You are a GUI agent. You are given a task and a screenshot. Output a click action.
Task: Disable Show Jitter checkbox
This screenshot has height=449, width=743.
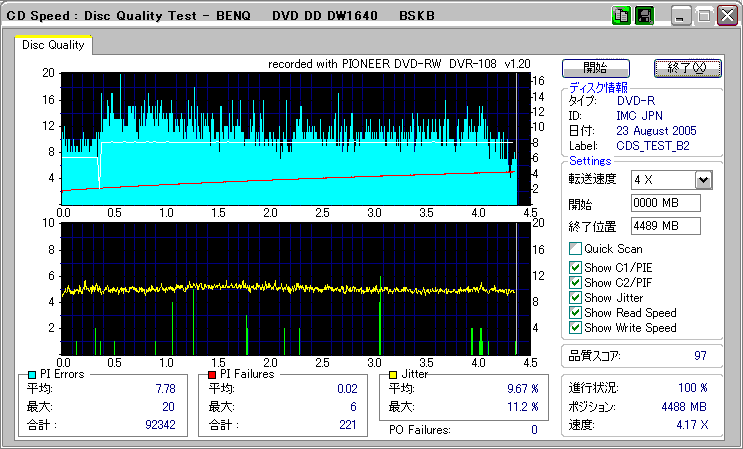tap(575, 297)
